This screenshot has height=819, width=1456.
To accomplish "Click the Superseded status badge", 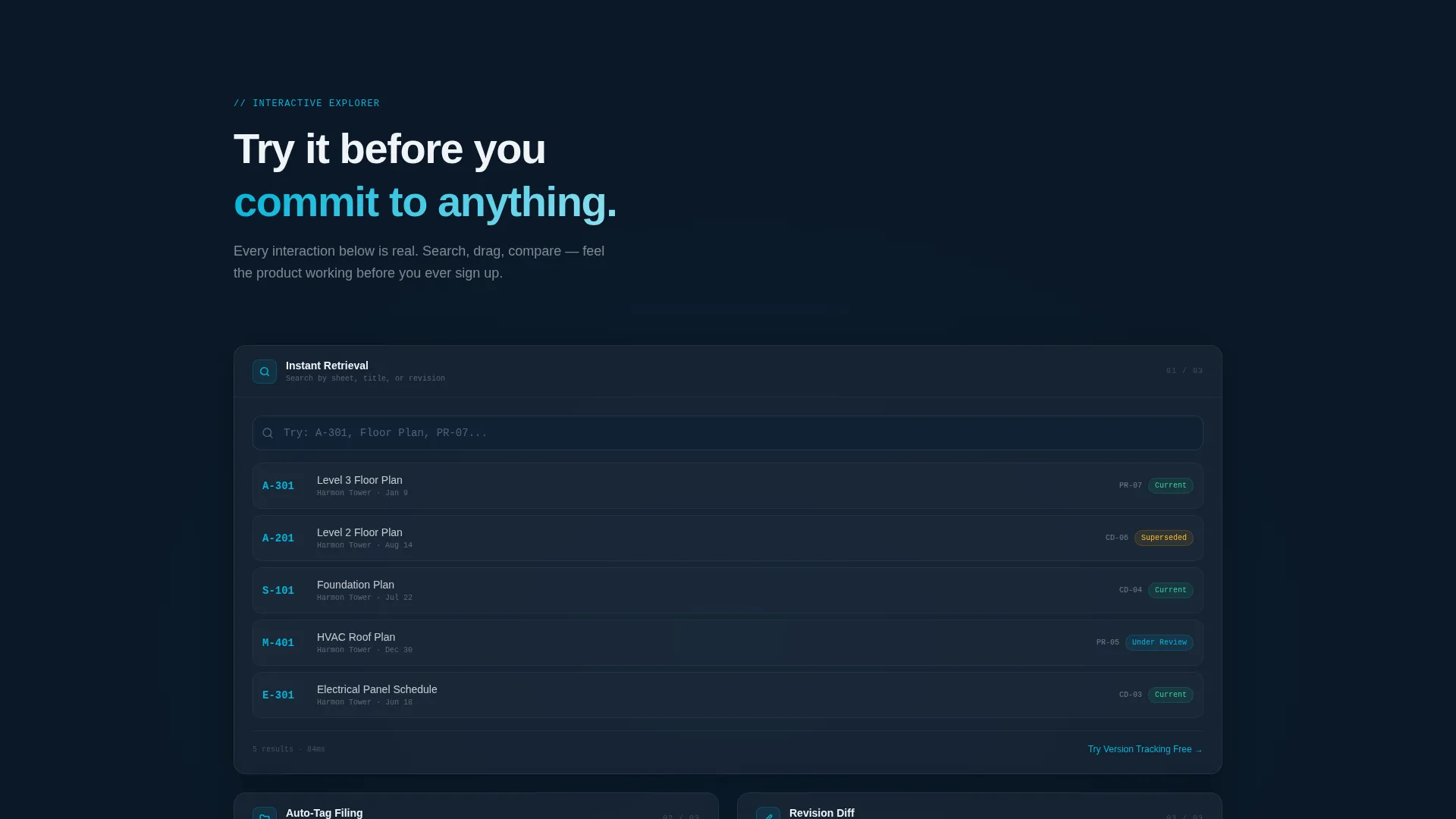I will point(1164,538).
